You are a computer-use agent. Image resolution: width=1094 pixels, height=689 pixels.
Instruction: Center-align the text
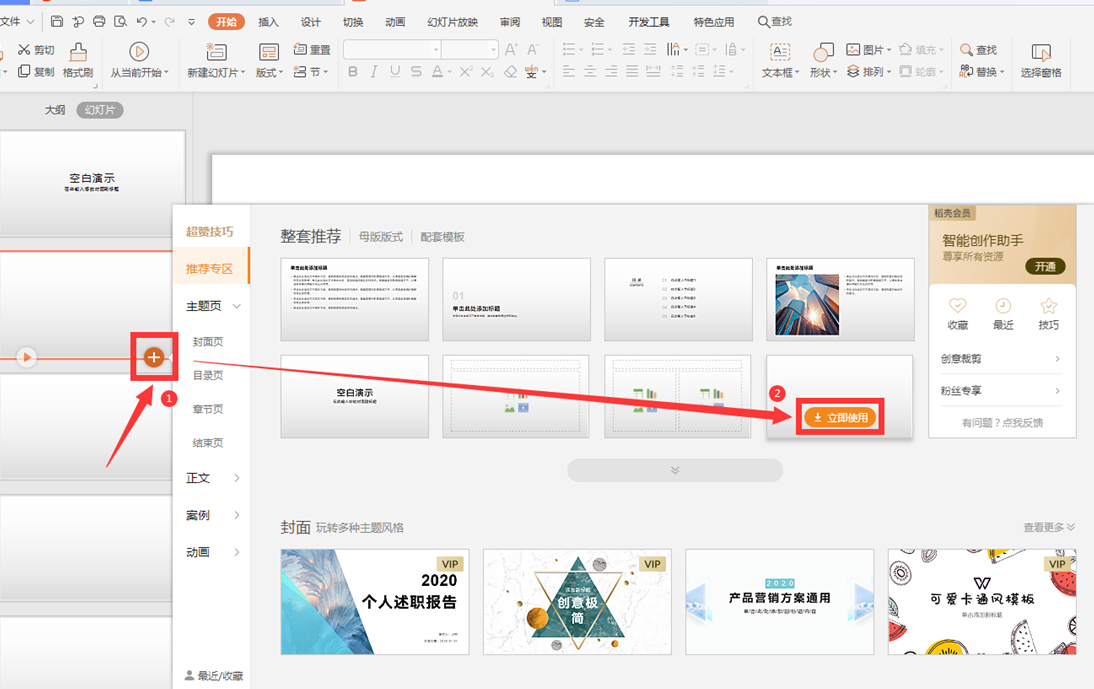[x=590, y=71]
